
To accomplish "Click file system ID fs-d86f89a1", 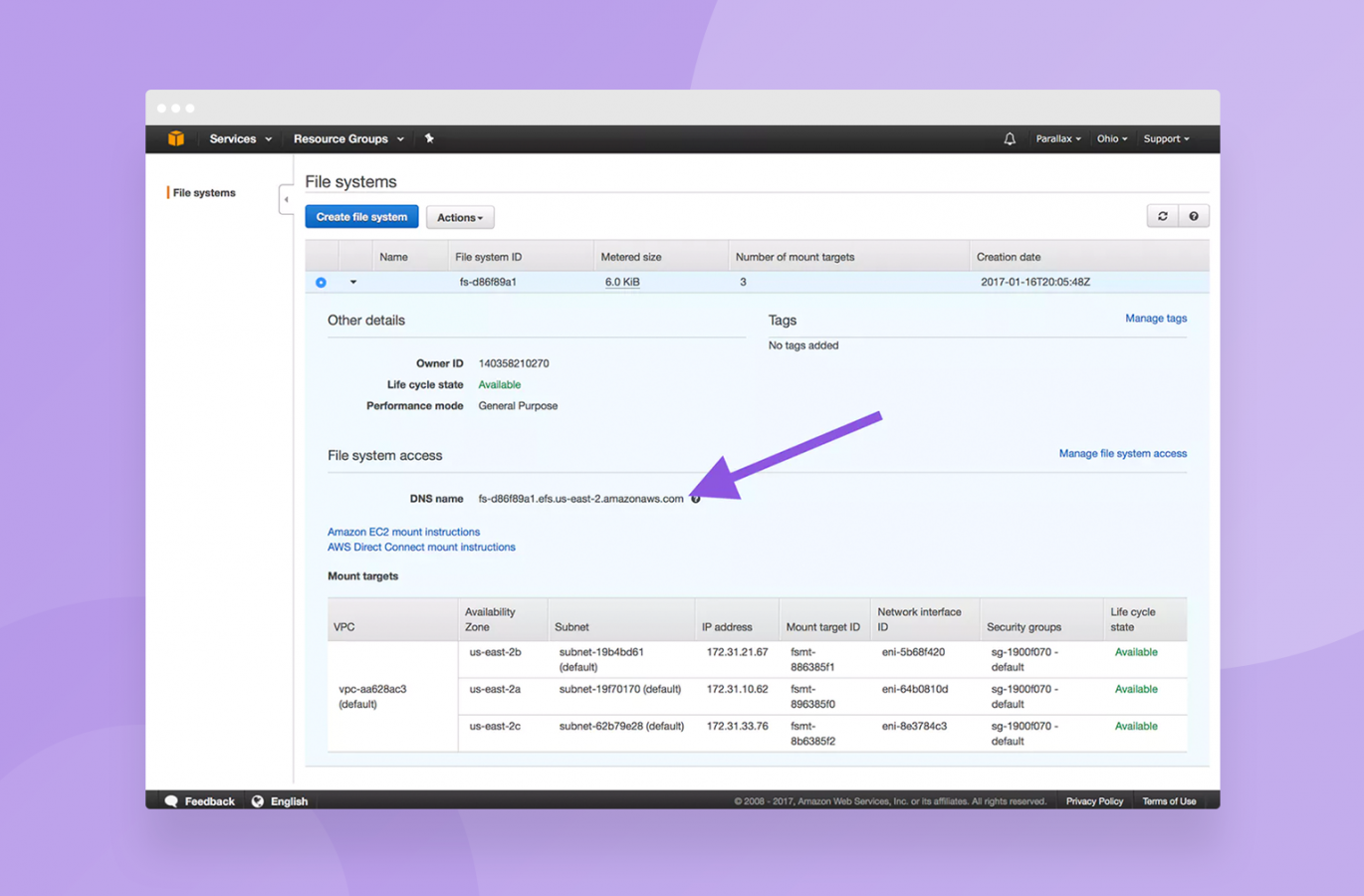I will click(488, 283).
